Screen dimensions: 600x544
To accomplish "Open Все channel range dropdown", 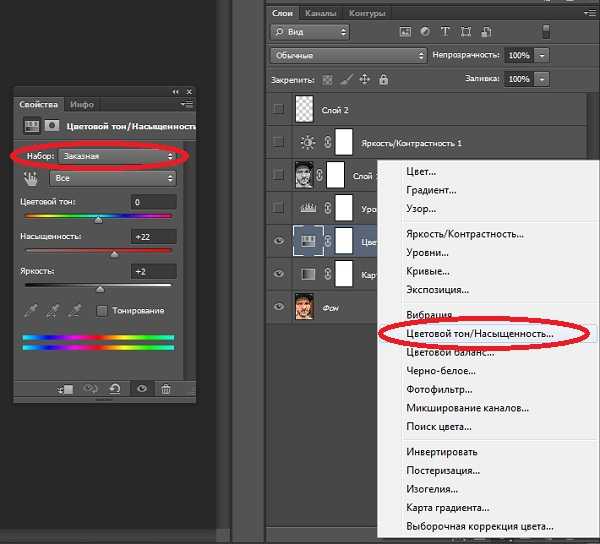I will point(112,178).
